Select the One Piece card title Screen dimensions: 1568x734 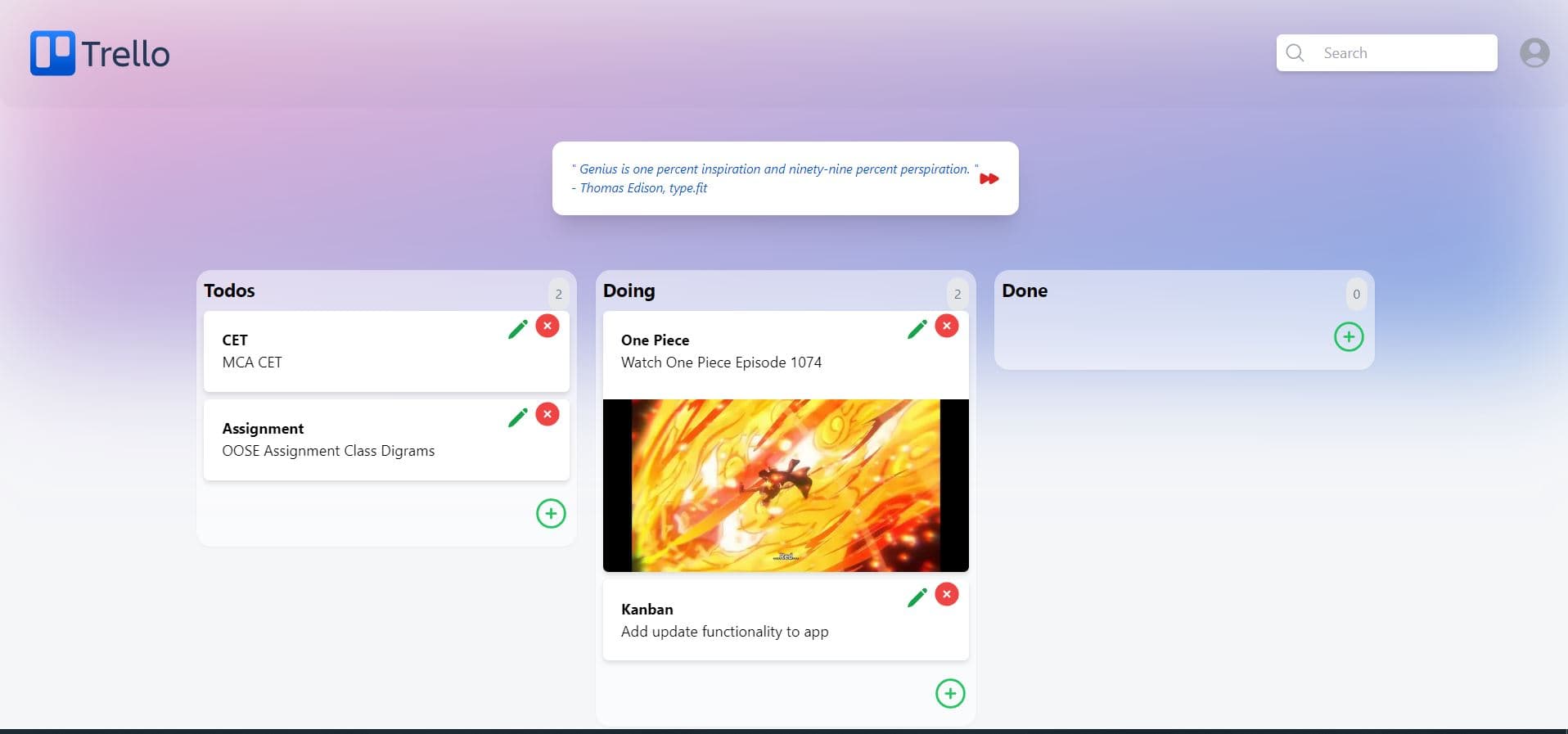(x=655, y=340)
